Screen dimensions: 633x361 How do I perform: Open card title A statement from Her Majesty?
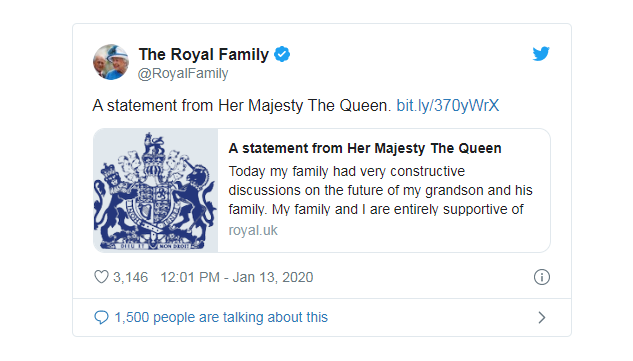point(365,148)
